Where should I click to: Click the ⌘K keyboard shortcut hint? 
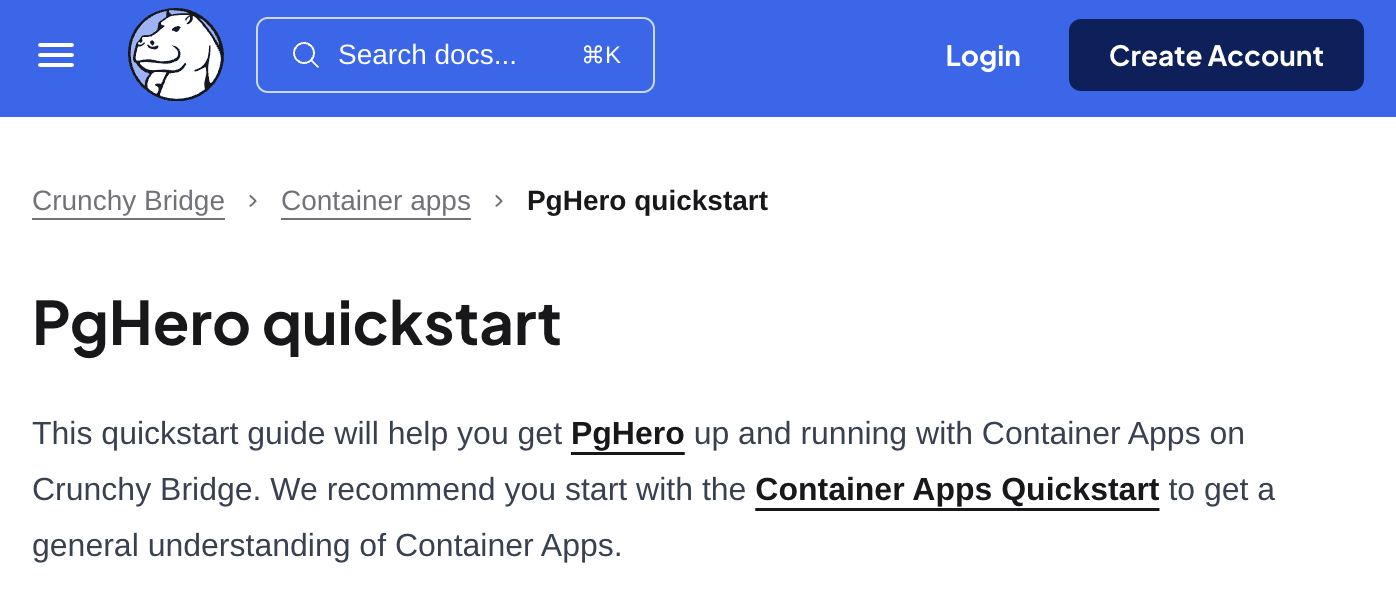pyautogui.click(x=601, y=55)
